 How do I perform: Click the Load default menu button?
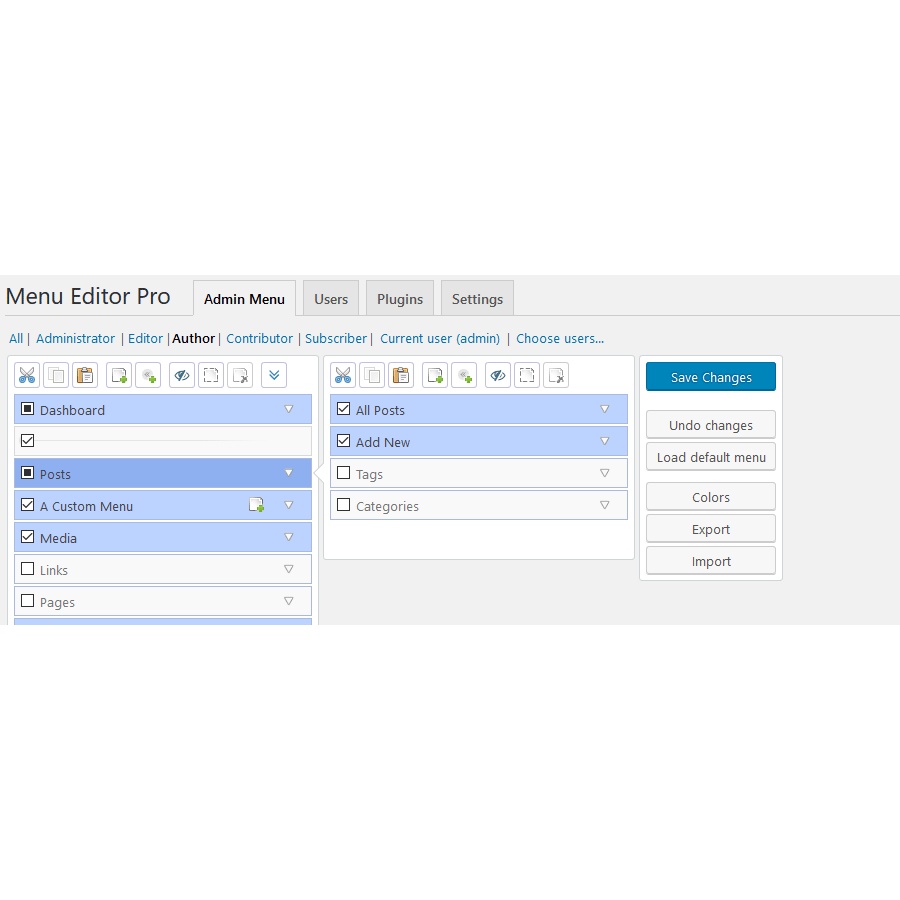click(x=710, y=457)
